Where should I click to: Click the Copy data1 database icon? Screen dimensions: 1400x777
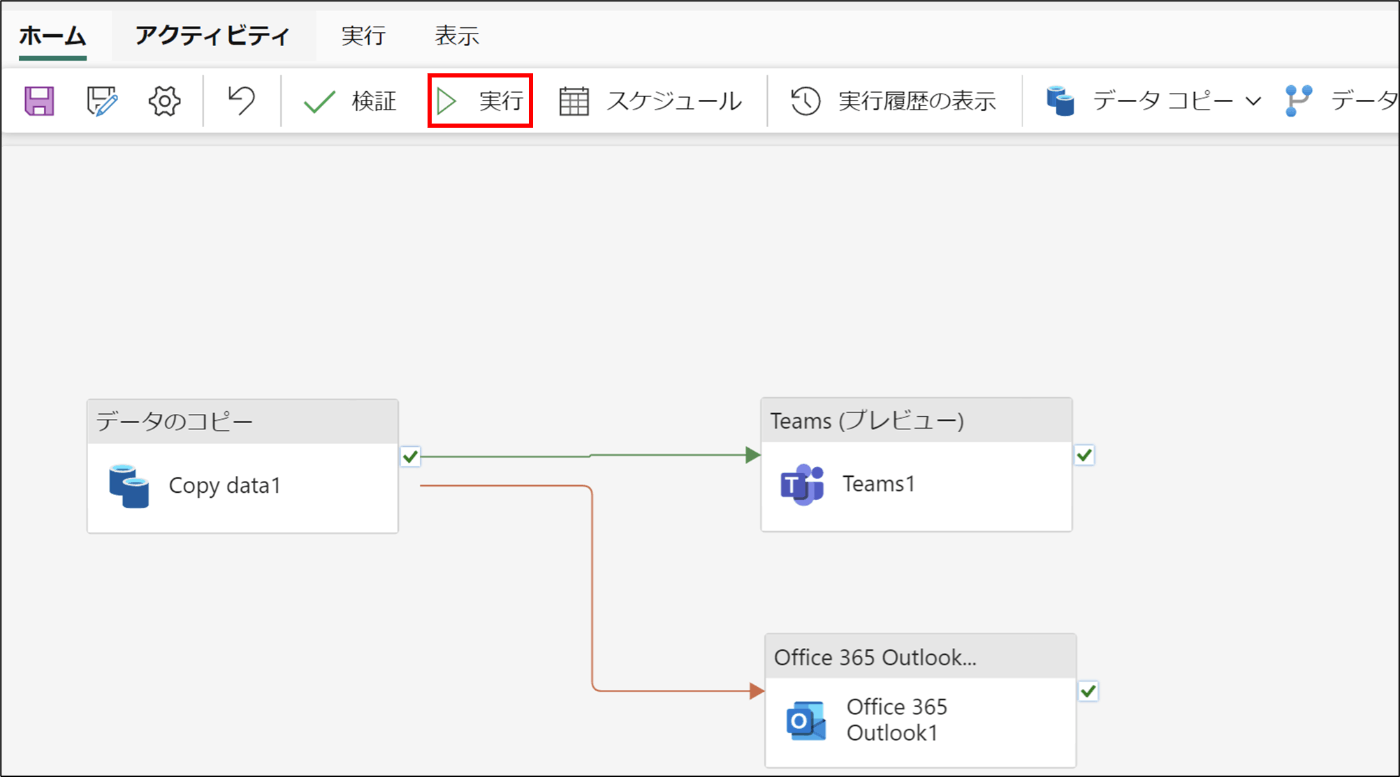pyautogui.click(x=129, y=486)
